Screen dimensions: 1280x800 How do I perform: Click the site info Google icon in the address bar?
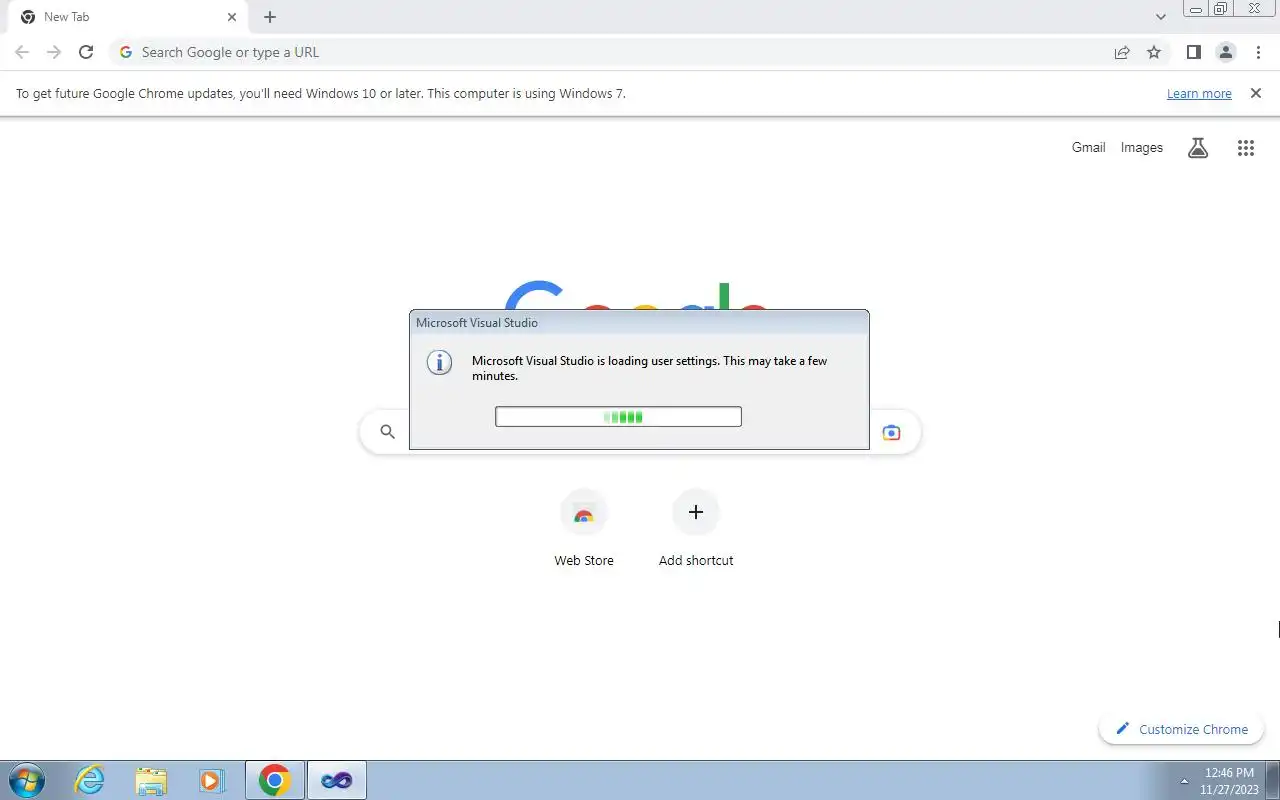[126, 52]
